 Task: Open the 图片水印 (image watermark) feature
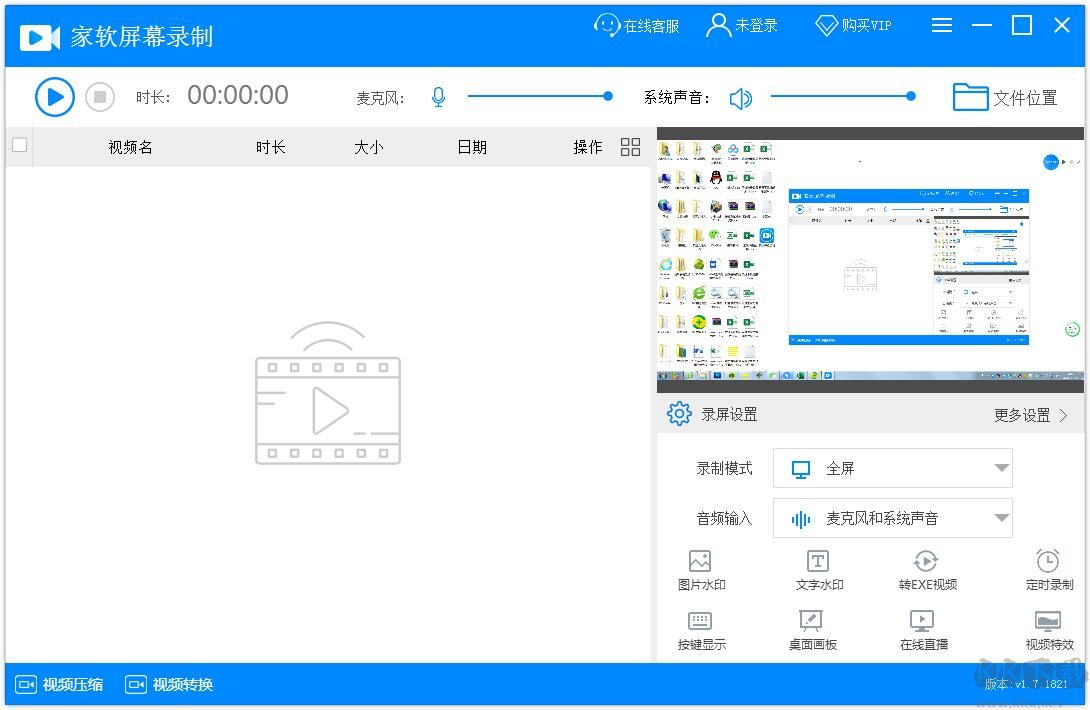[x=701, y=570]
